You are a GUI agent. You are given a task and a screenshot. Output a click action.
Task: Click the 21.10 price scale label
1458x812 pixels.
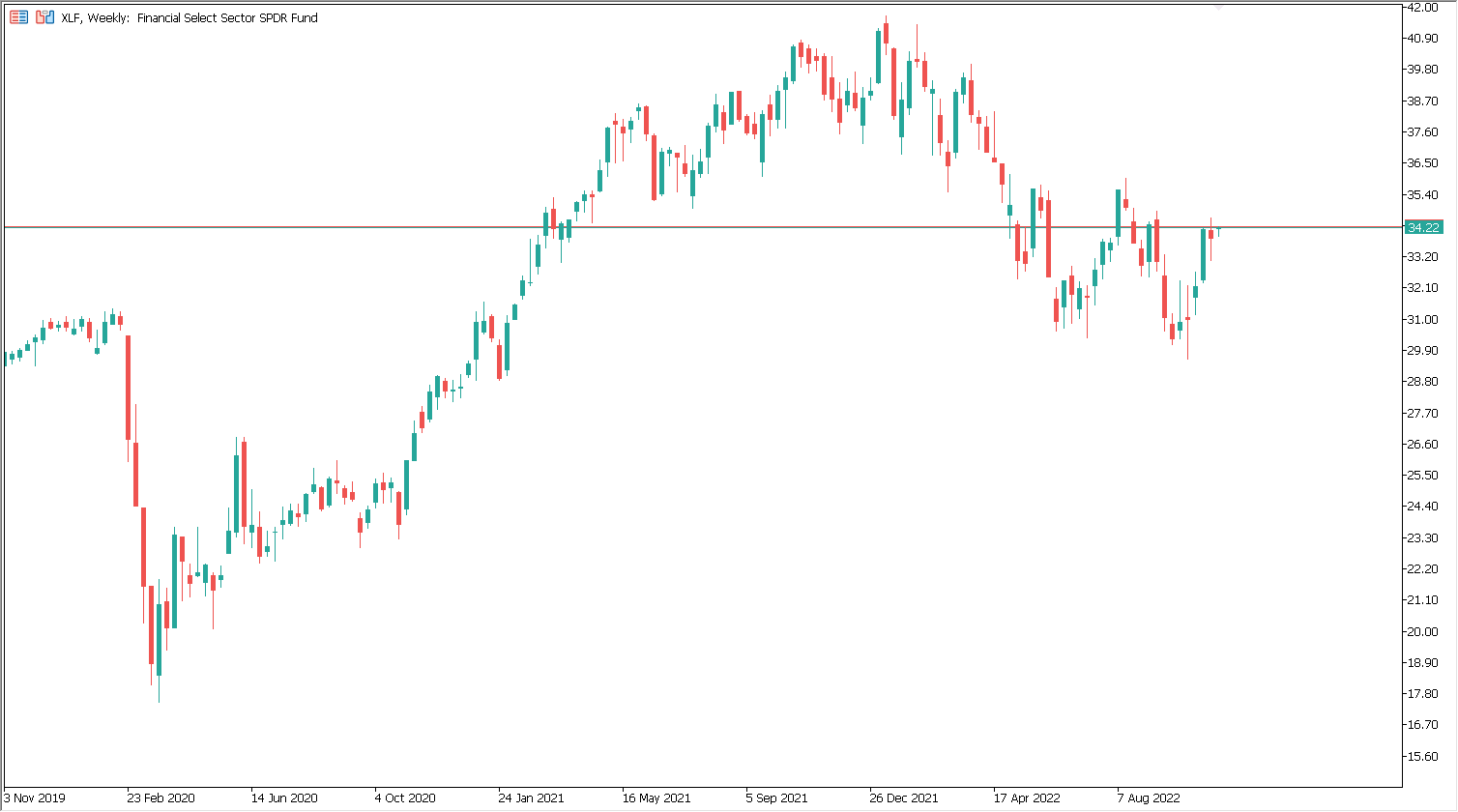point(1423,600)
